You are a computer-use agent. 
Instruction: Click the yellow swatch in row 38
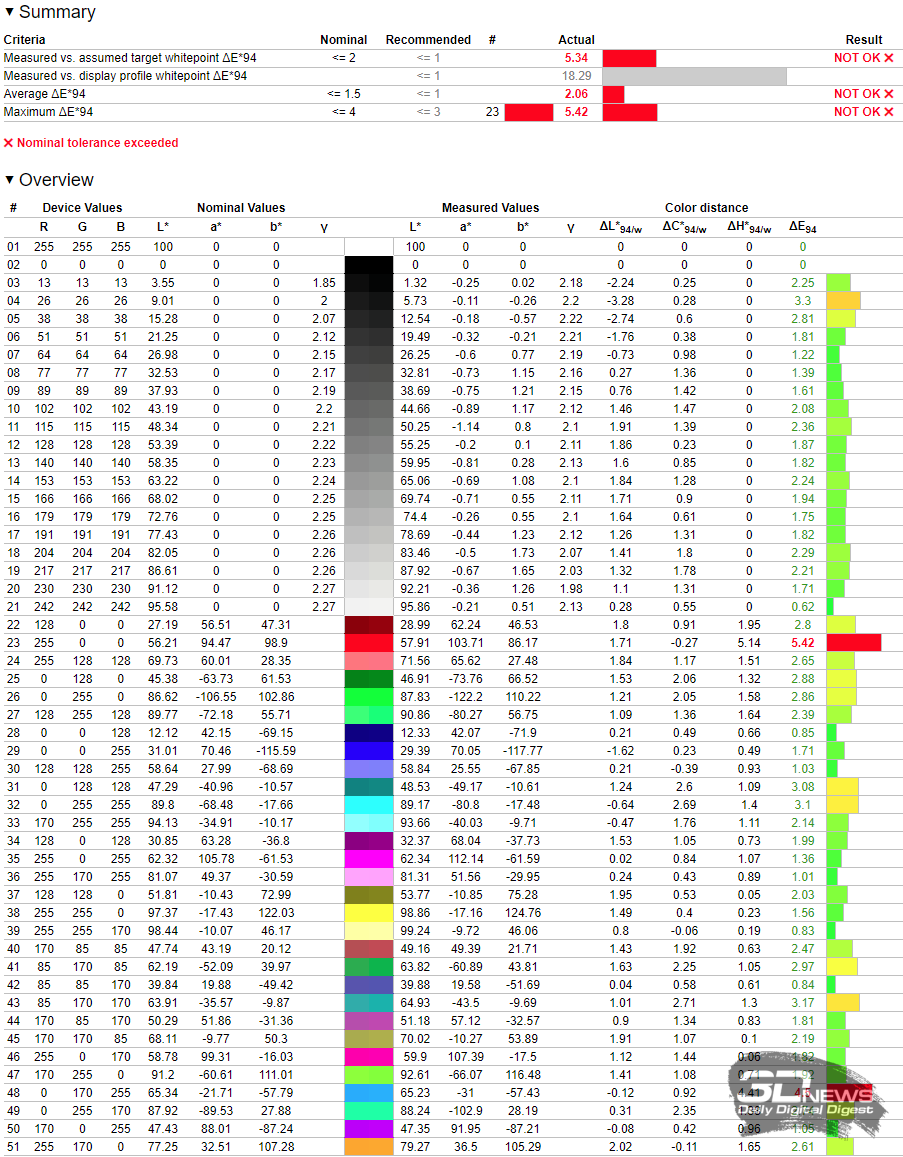click(x=369, y=913)
